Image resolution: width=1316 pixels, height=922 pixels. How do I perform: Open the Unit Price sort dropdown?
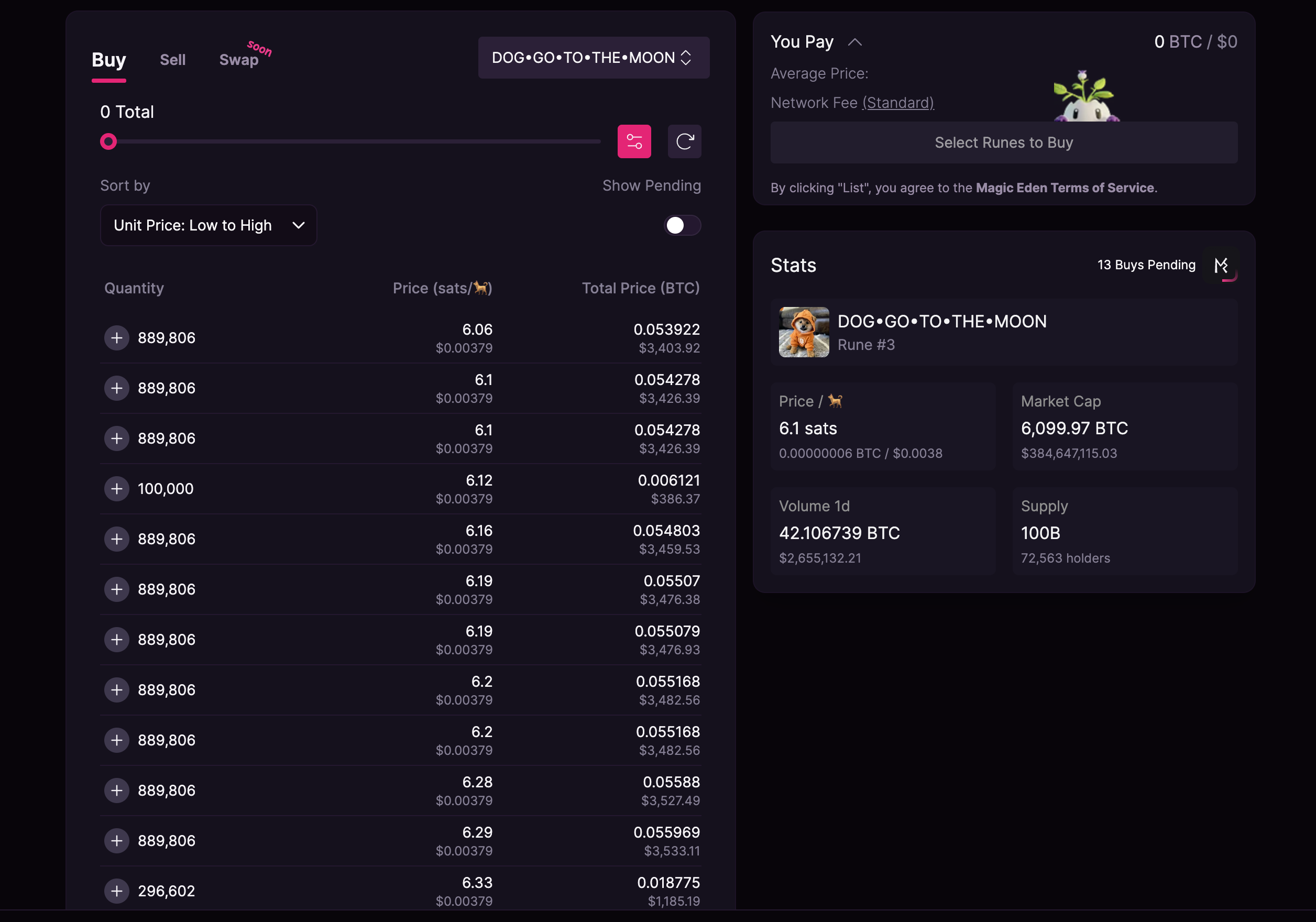pos(209,225)
